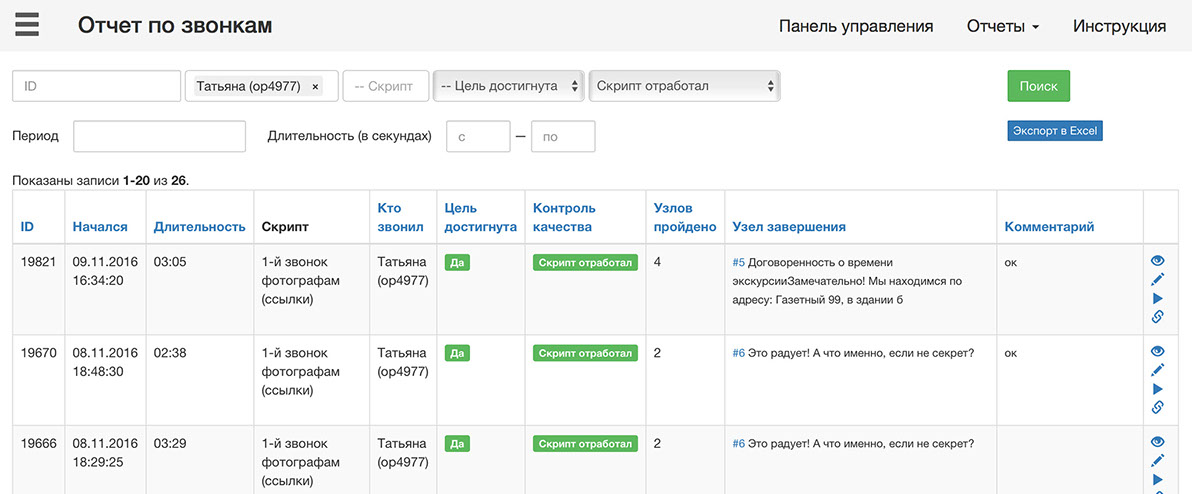Screen dimensions: 1192x494
Task: Edit call 19670 with pencil icon
Action: coord(1158,370)
